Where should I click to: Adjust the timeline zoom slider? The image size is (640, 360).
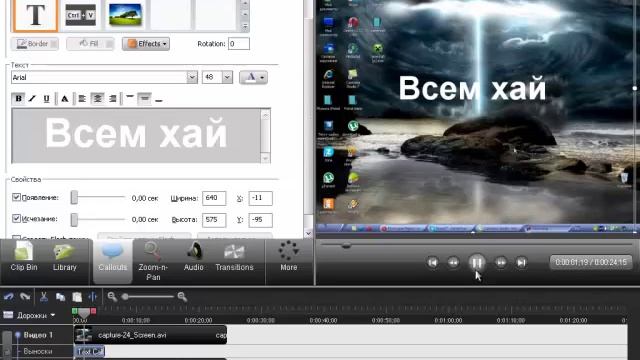tap(125, 297)
